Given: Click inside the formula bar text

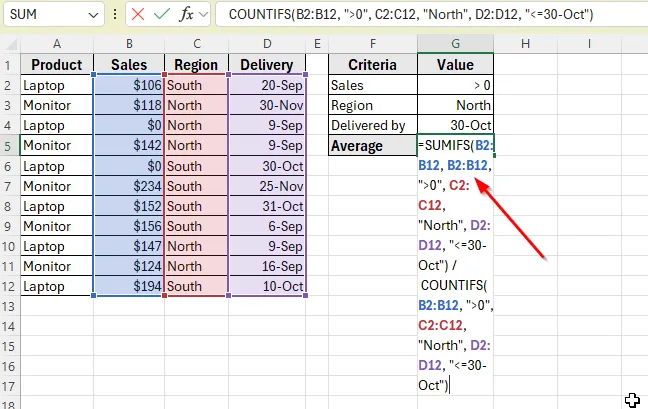Looking at the screenshot, I should 411,14.
